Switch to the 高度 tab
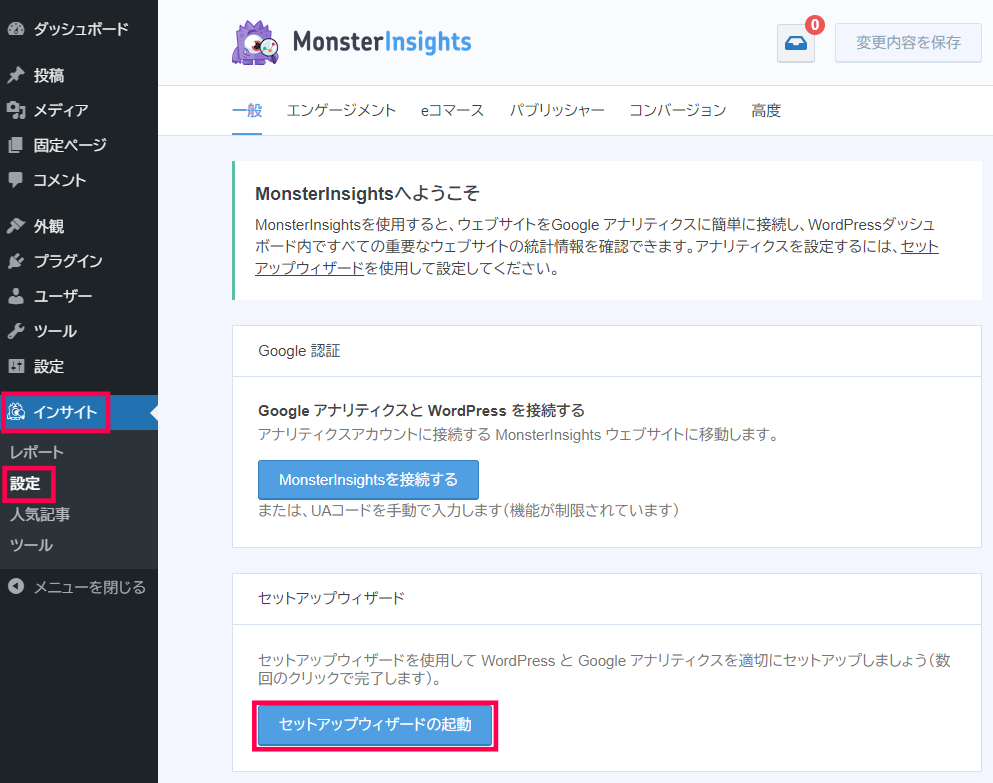This screenshot has height=783, width=993. click(766, 110)
